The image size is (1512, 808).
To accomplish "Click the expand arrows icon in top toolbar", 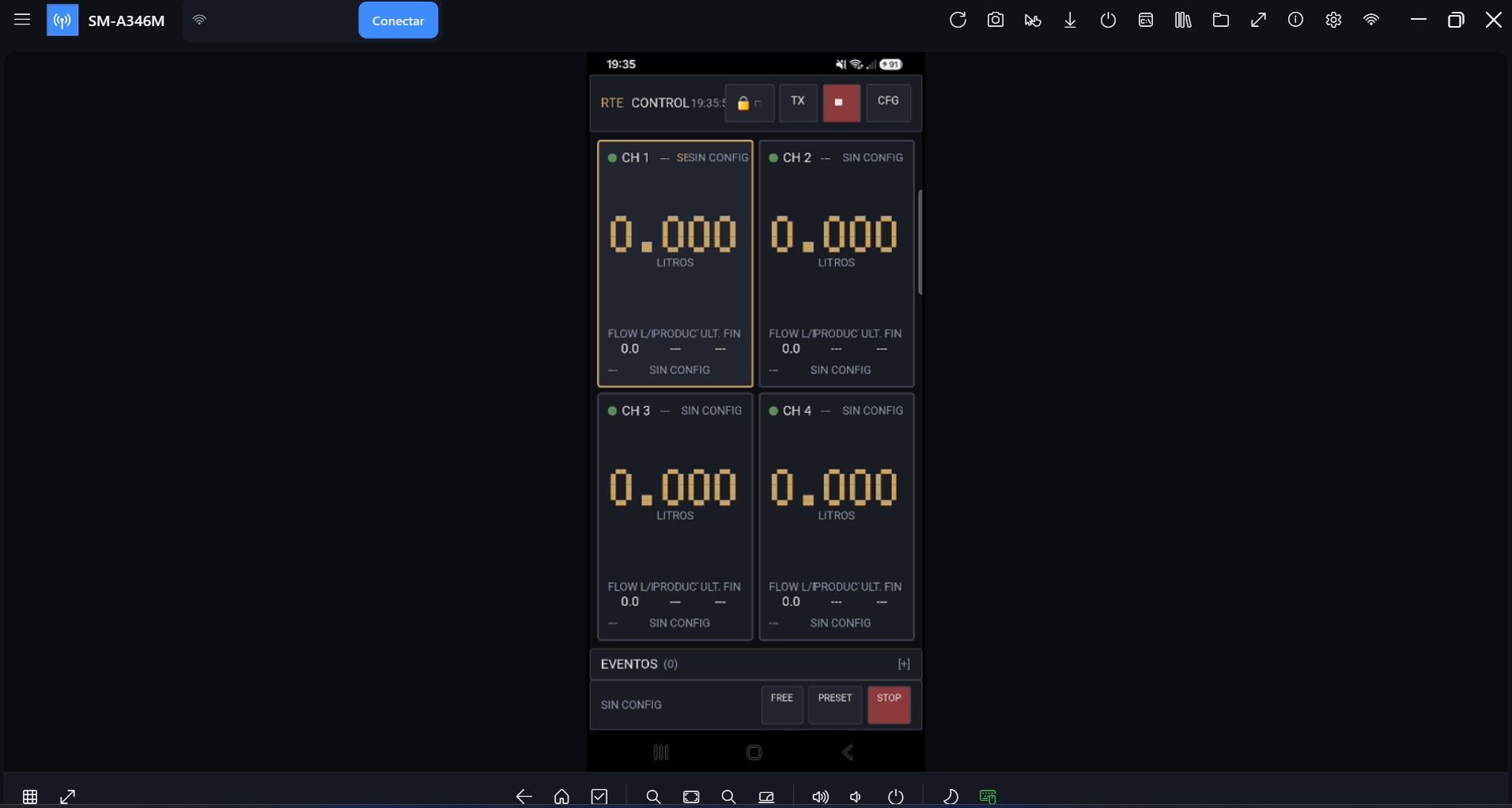I will pos(1258,21).
